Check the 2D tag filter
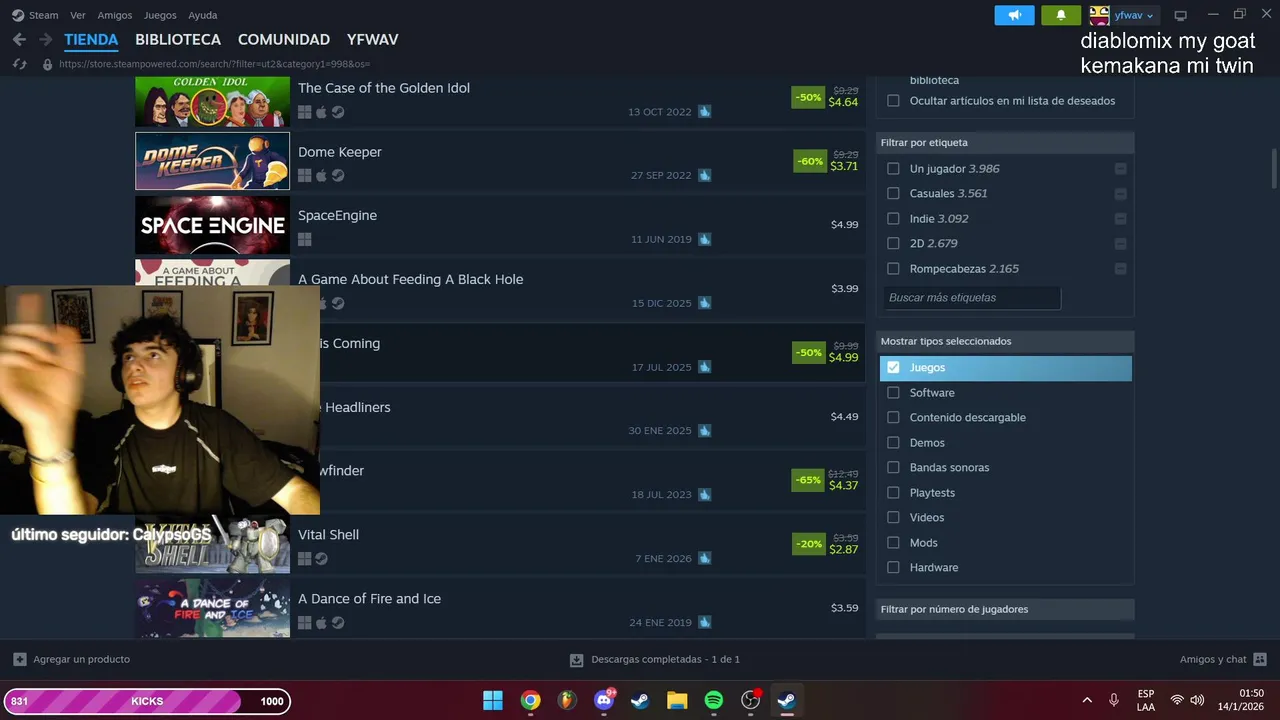Screen dimensions: 1280x720 tap(894, 243)
